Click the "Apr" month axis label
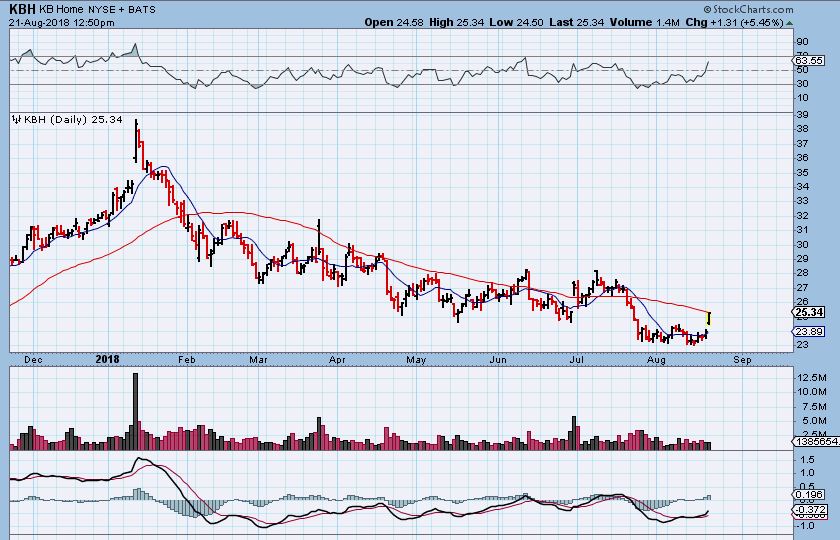Viewport: 840px width, 540px height. pyautogui.click(x=337, y=359)
